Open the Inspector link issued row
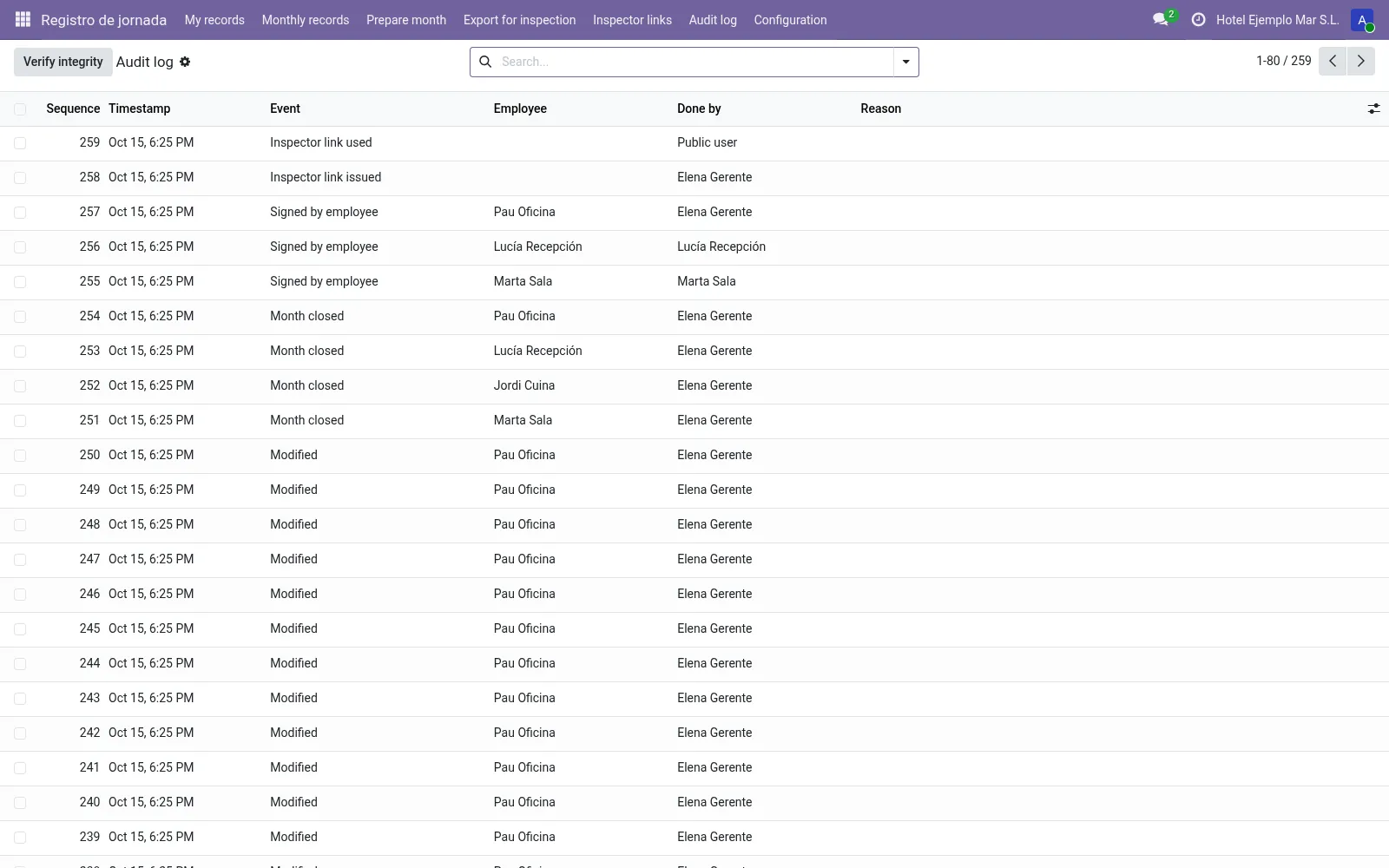1389x868 pixels. click(x=694, y=178)
